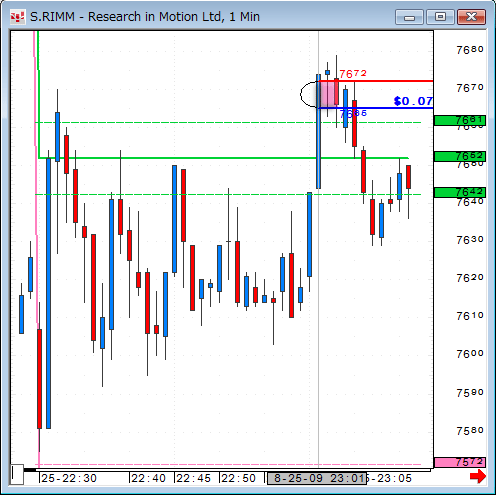Click the 7661 green price marker
The image size is (496, 495).
pyautogui.click(x=460, y=120)
